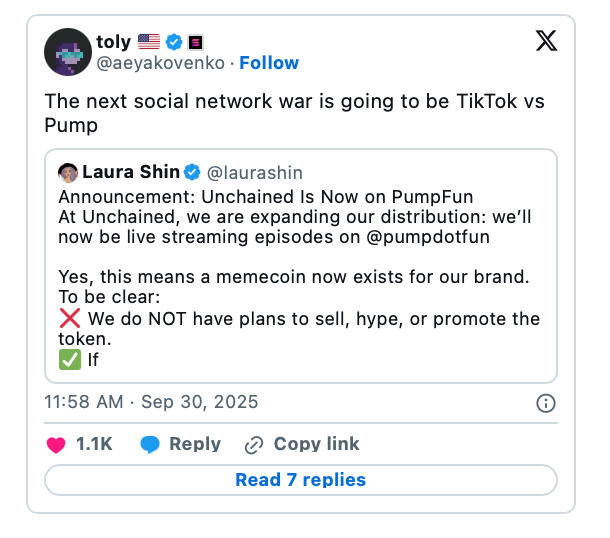Click the US flag emoji by toly
The image size is (610, 538).
click(x=149, y=42)
